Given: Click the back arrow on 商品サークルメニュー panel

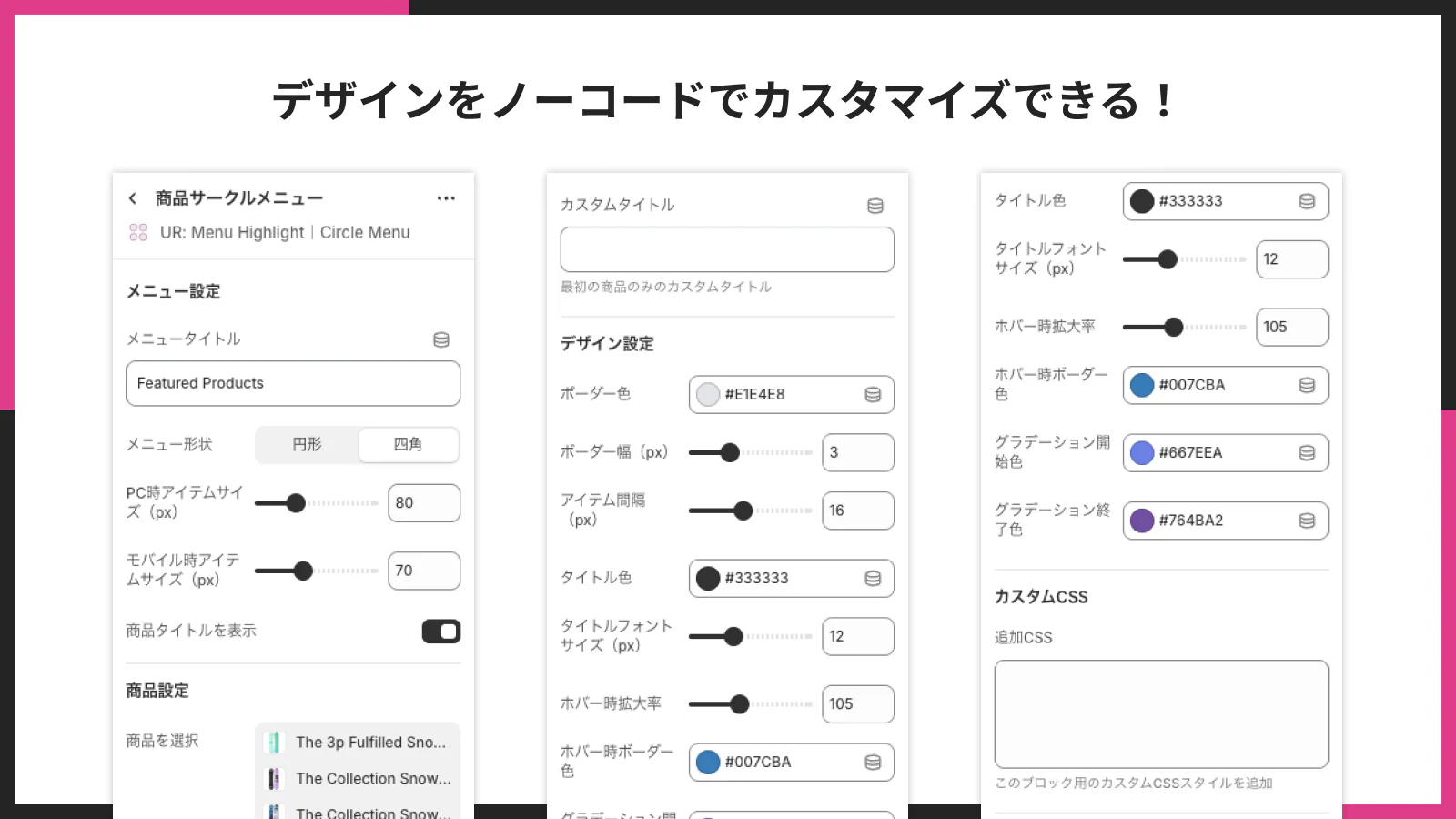Looking at the screenshot, I should (132, 197).
